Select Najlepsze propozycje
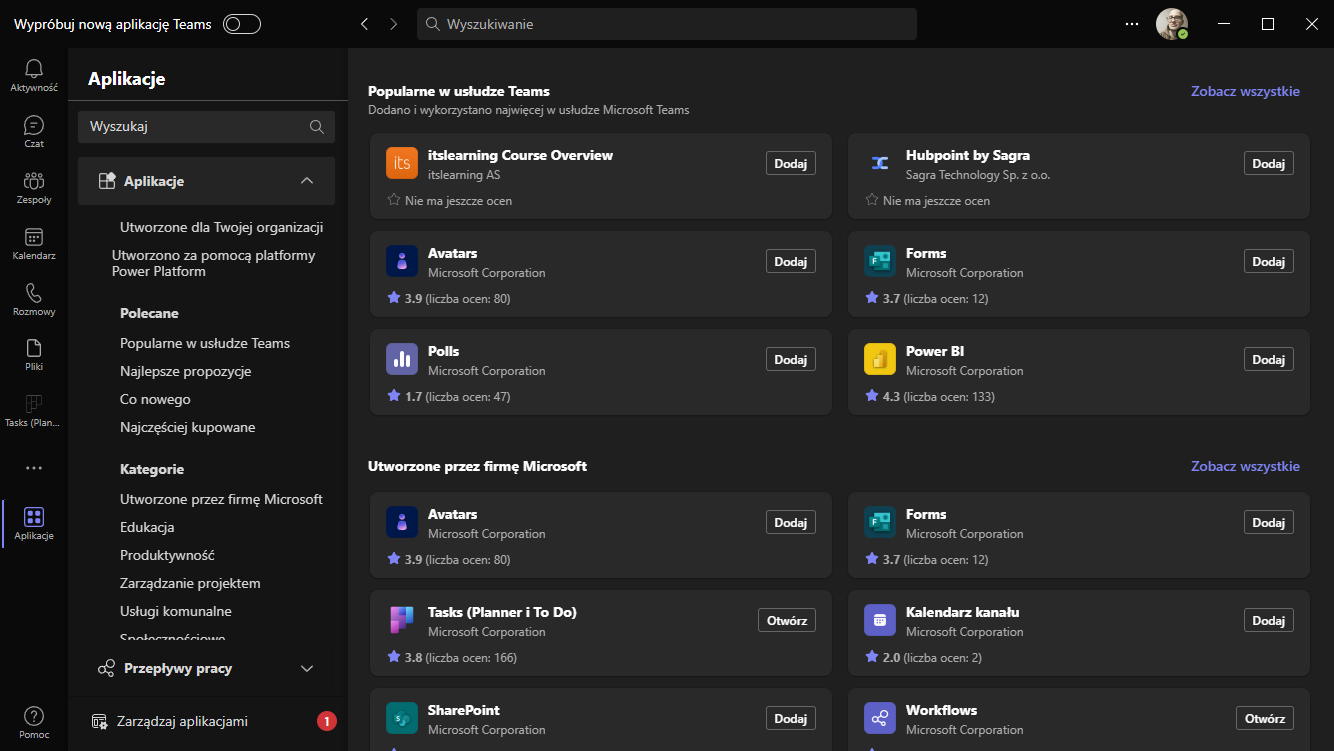Screen dimensions: 1334x751 coord(186,371)
